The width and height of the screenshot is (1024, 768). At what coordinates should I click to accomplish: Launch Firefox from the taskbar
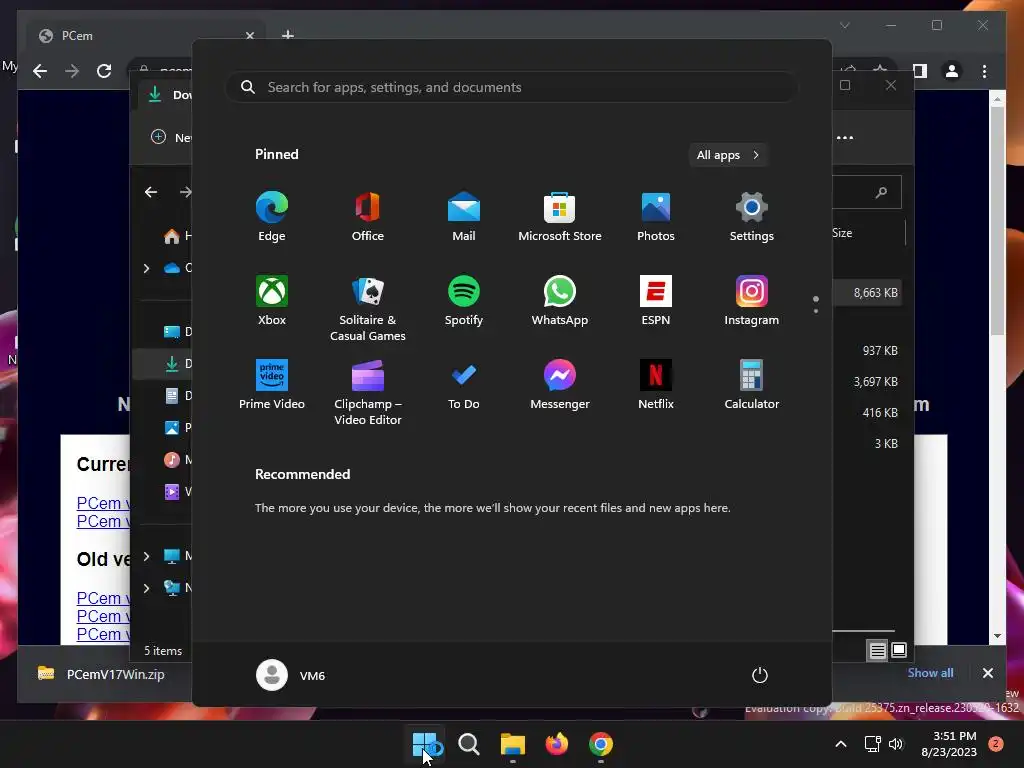tap(556, 744)
